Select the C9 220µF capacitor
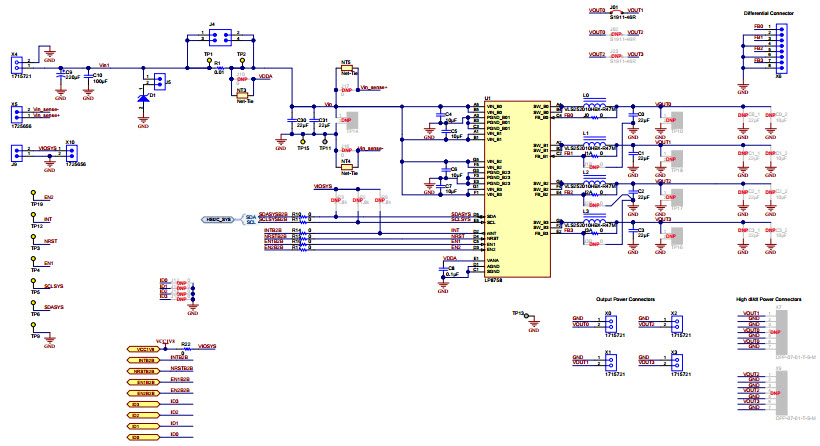The height and width of the screenshot is (446, 820). 62,75
